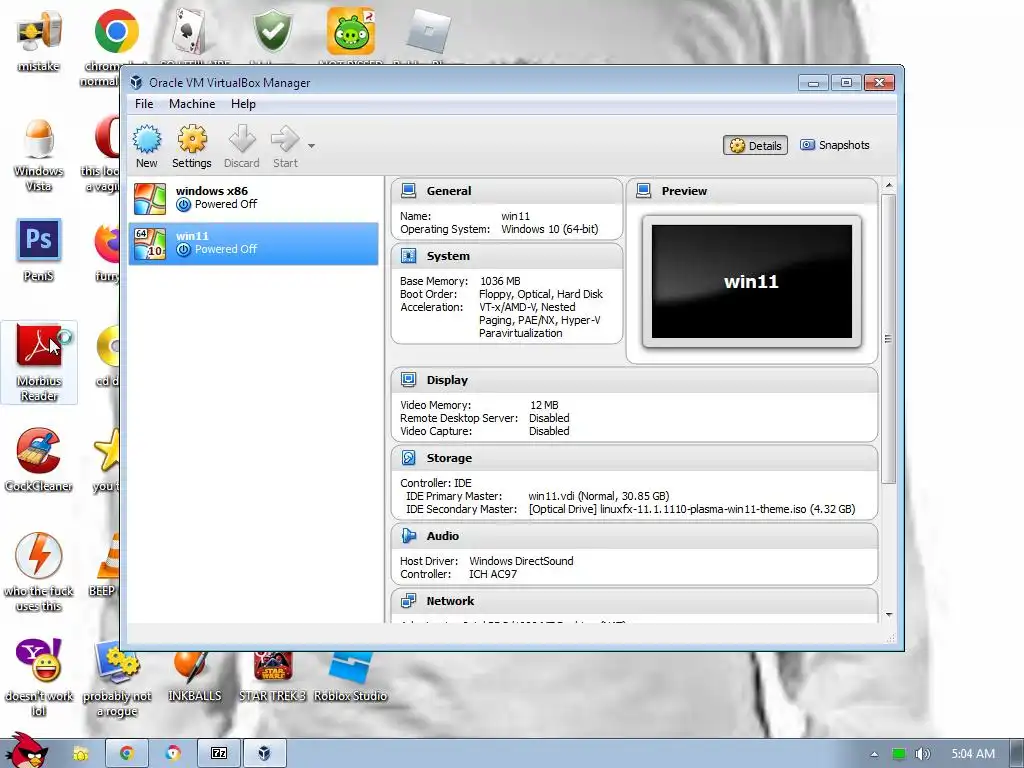The width and height of the screenshot is (1024, 768).
Task: Click the Chrome taskbar button
Action: [x=127, y=754]
